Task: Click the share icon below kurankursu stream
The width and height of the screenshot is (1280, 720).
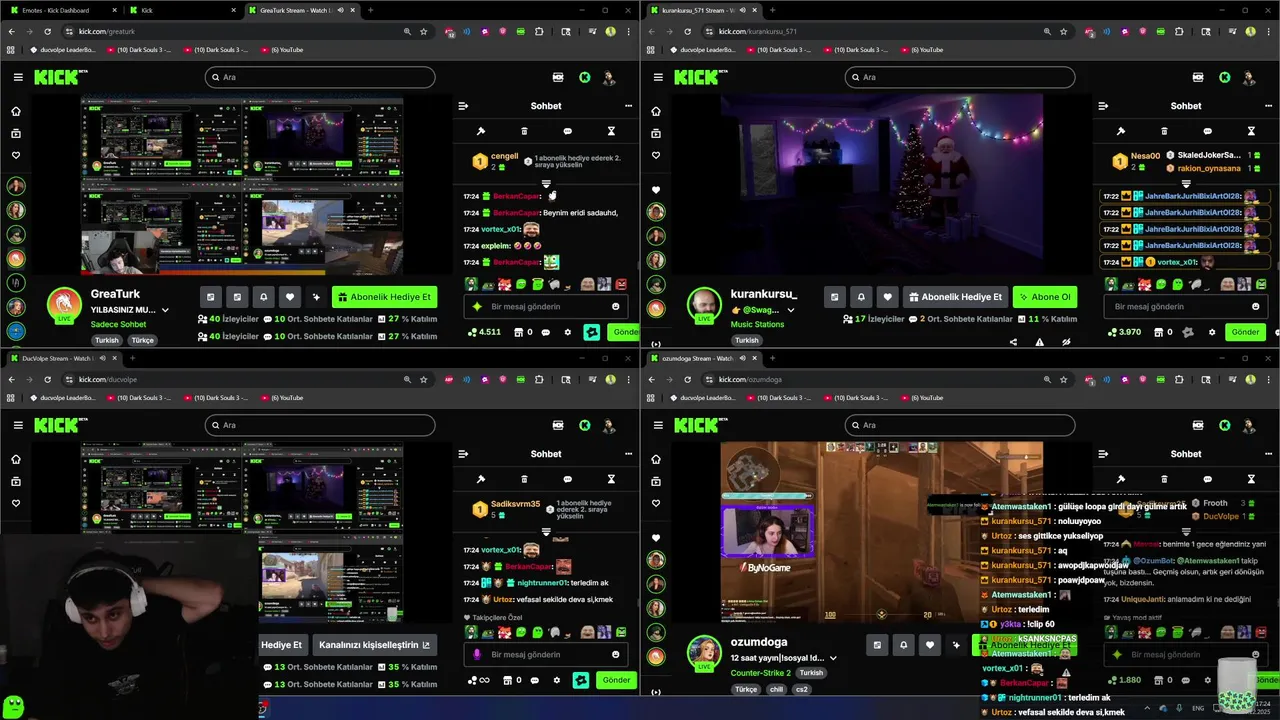Action: pyautogui.click(x=1013, y=342)
